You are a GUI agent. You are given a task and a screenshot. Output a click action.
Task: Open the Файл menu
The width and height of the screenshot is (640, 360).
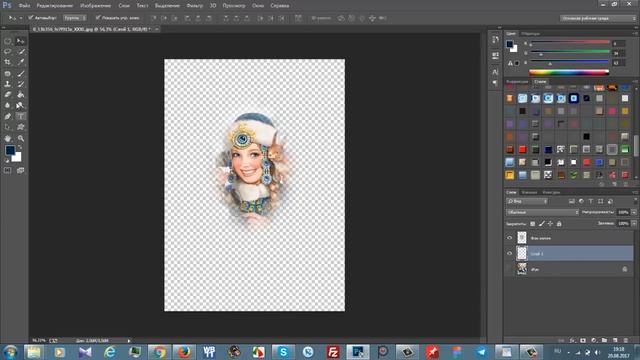coord(24,6)
